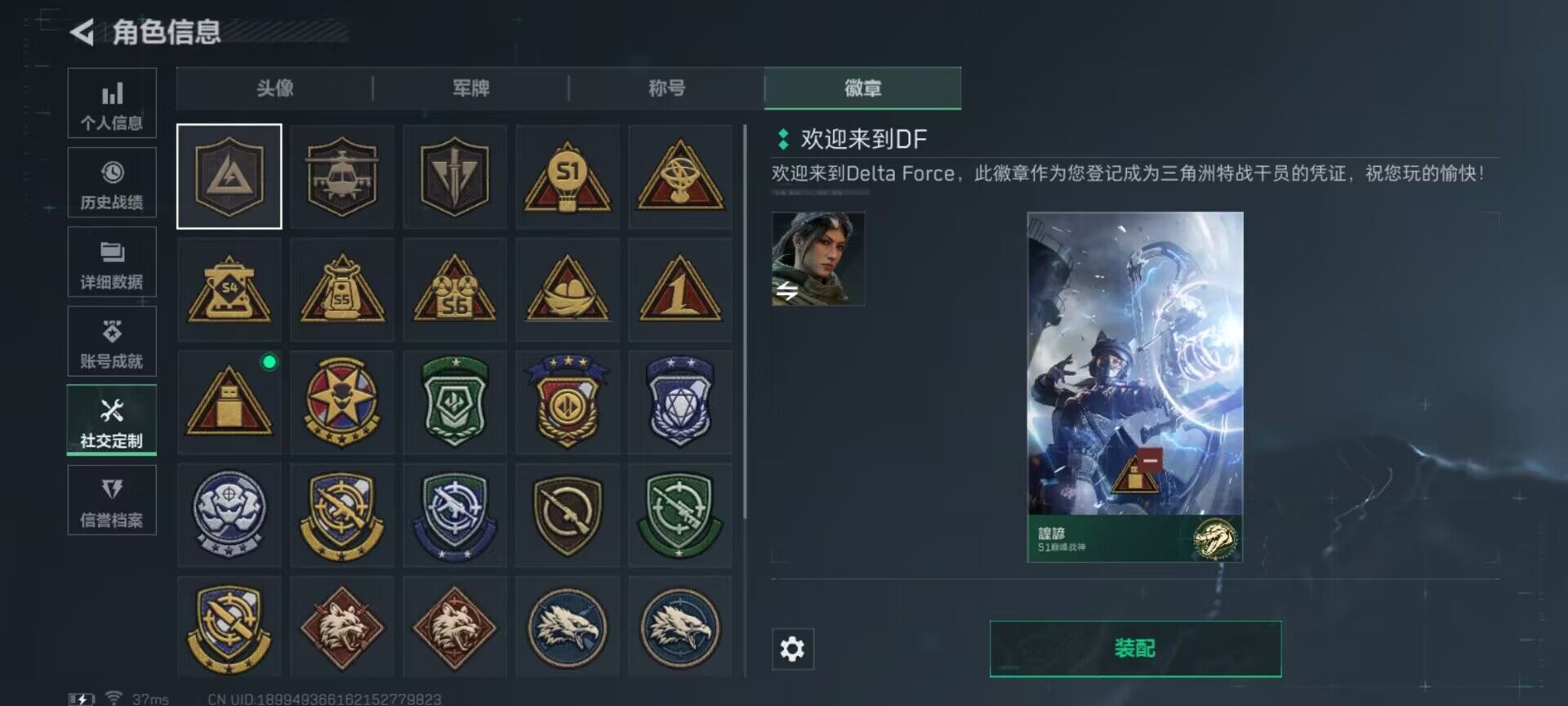Viewport: 1568px width, 706px height.
Task: Pick the S6 triangle badge
Action: tap(455, 289)
